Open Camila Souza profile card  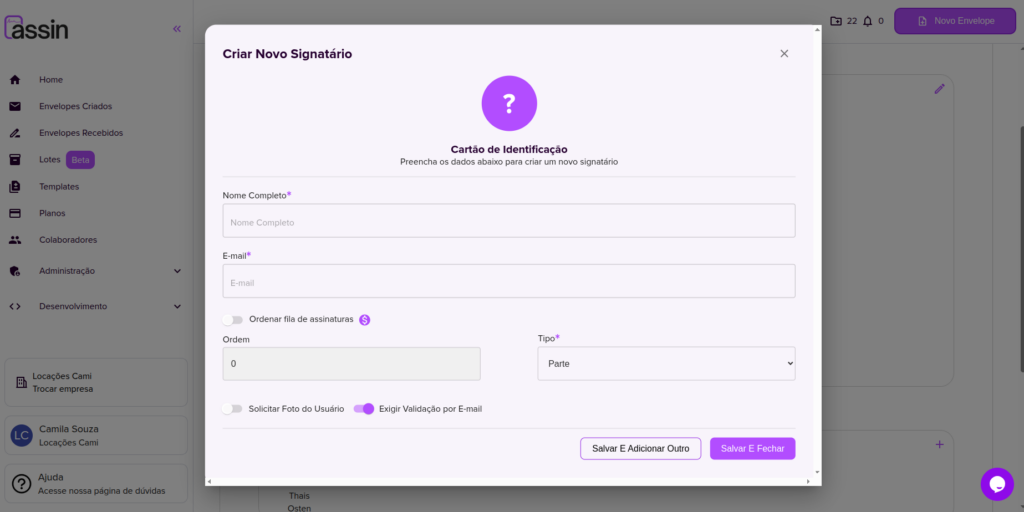click(96, 436)
